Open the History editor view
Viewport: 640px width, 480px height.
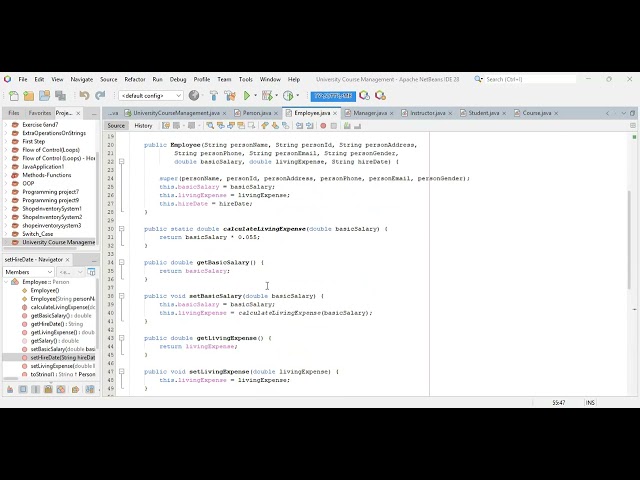pyautogui.click(x=143, y=126)
